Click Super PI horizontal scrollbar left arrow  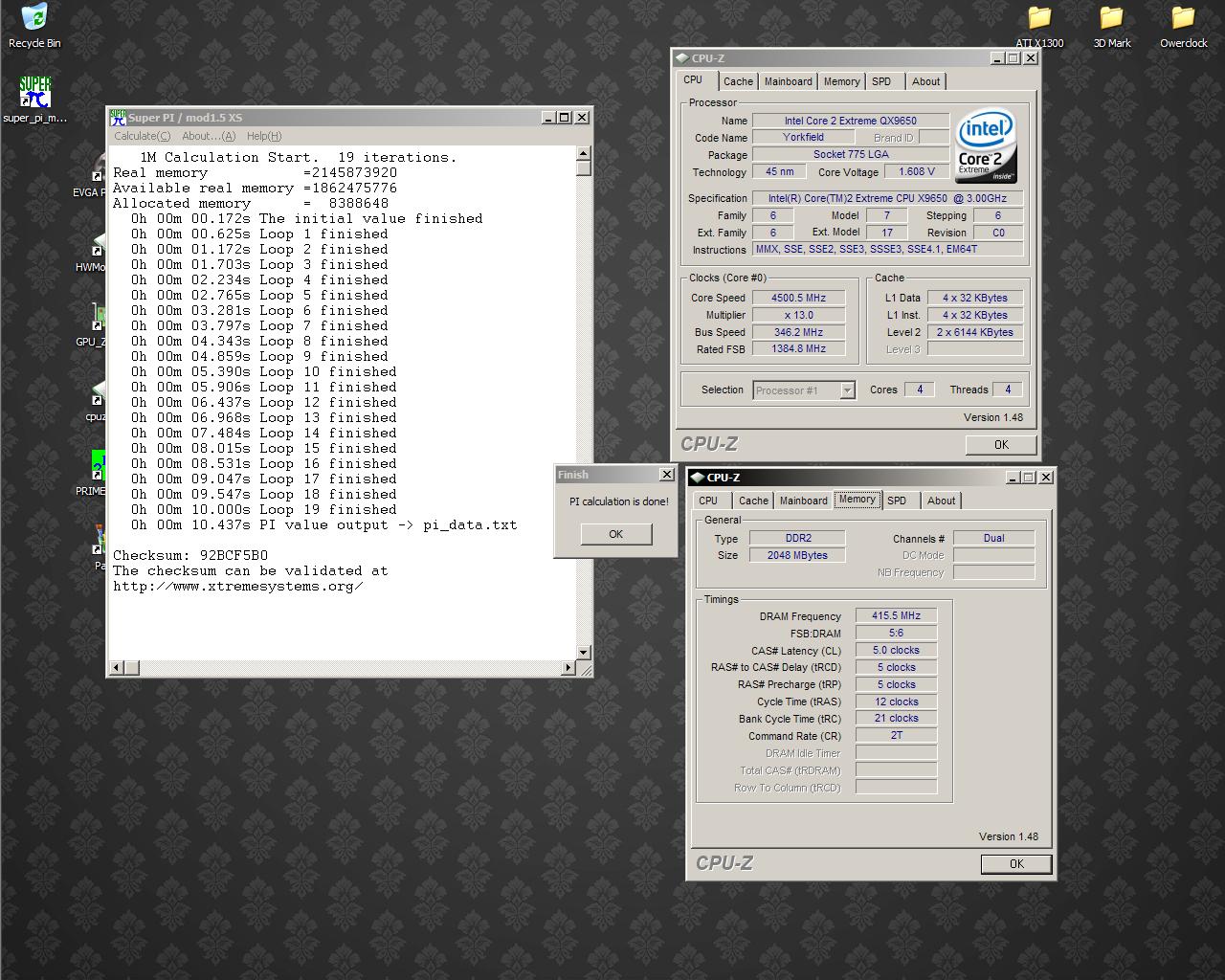click(117, 667)
